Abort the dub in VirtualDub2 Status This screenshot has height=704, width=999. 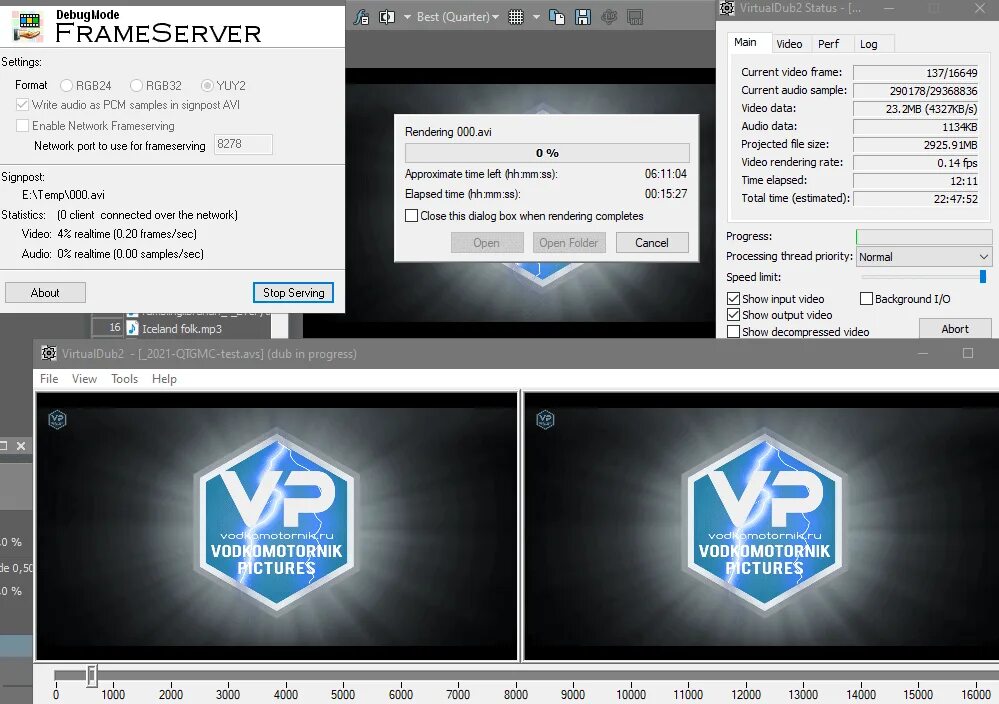(955, 329)
